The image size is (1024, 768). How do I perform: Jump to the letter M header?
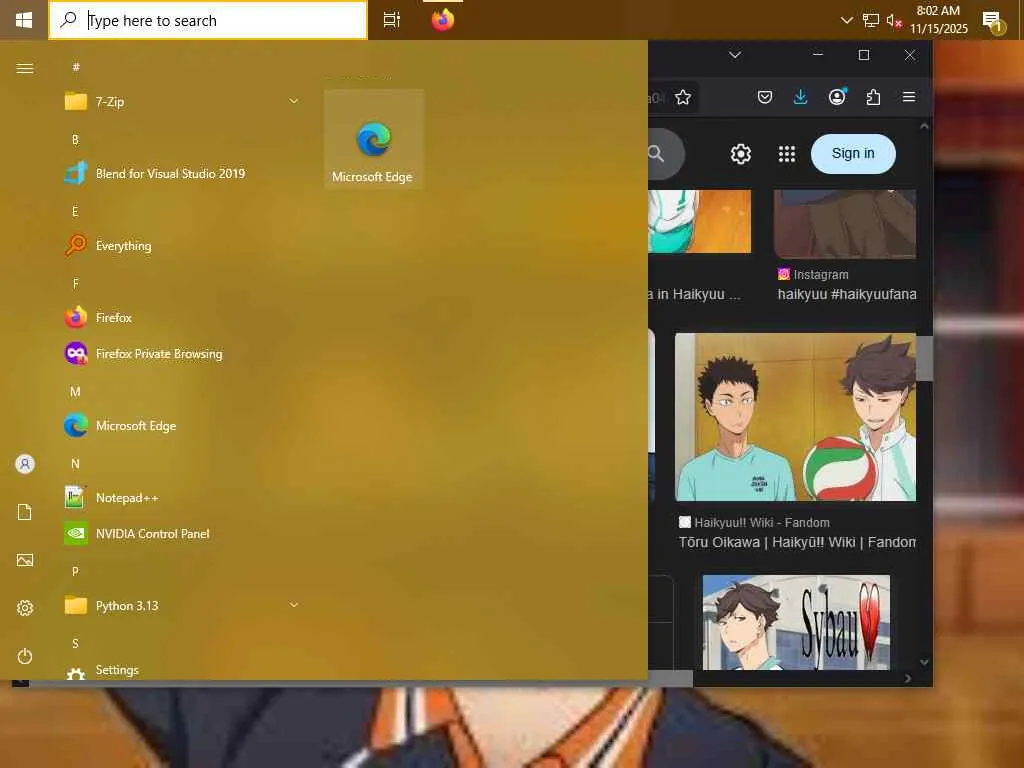pyautogui.click(x=75, y=391)
